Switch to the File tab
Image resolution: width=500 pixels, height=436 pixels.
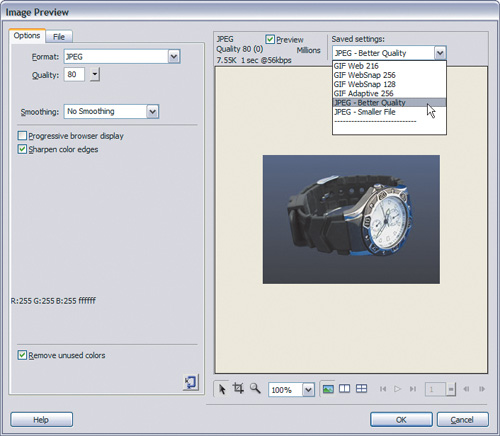coord(59,37)
